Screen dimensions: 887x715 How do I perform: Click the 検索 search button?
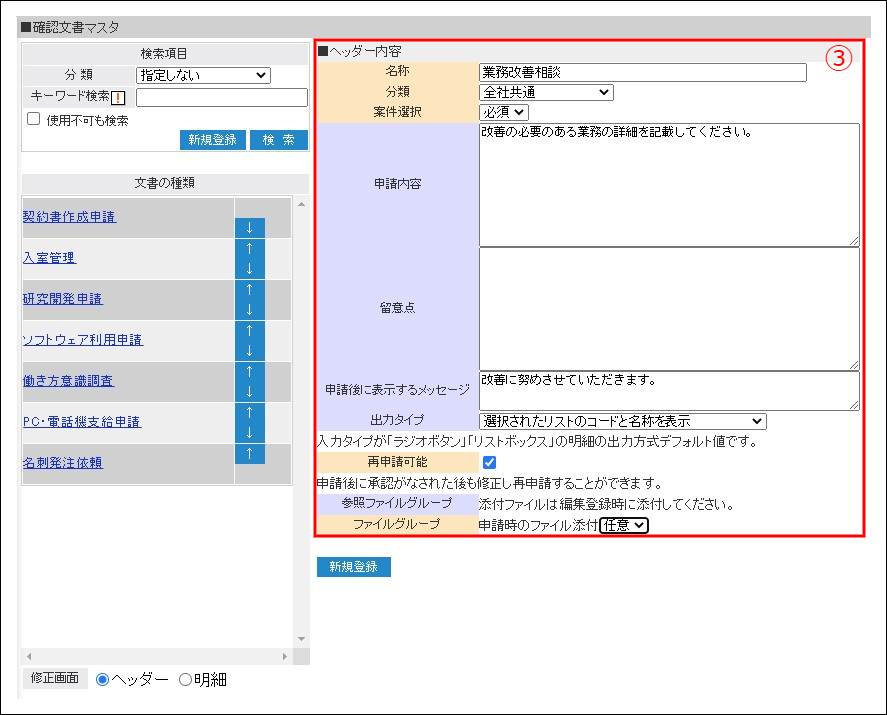click(278, 140)
